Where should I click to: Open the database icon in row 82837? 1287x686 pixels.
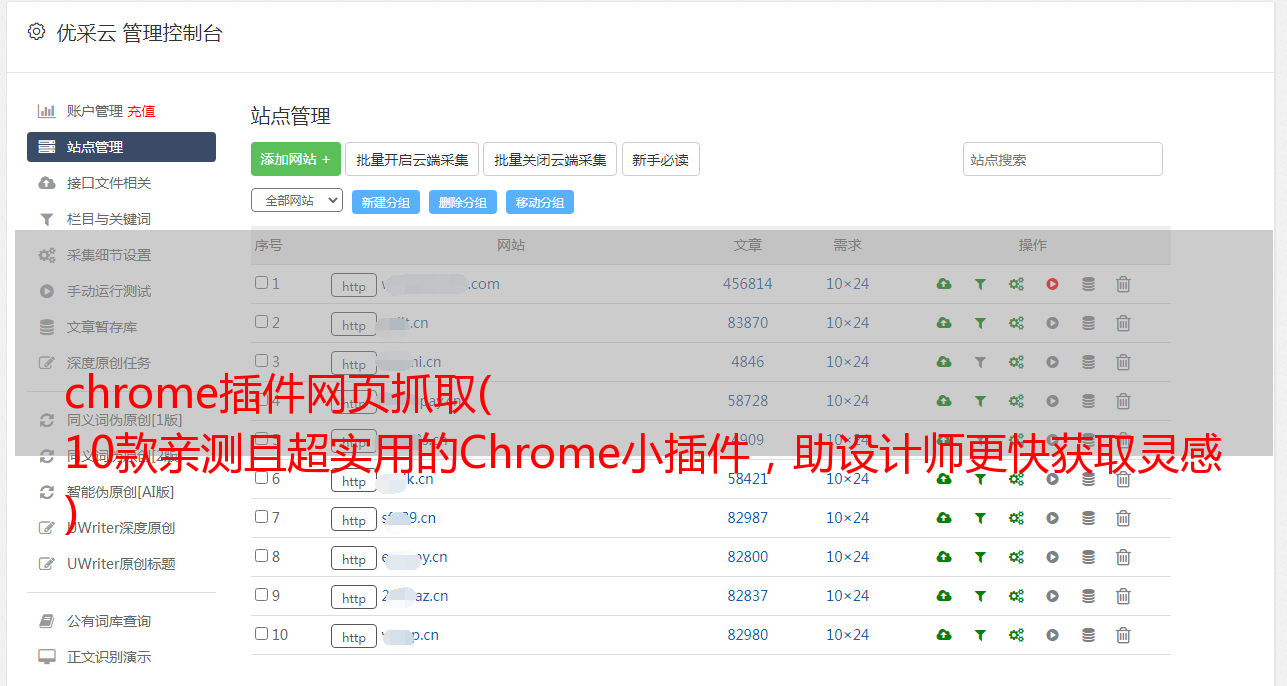(1088, 596)
